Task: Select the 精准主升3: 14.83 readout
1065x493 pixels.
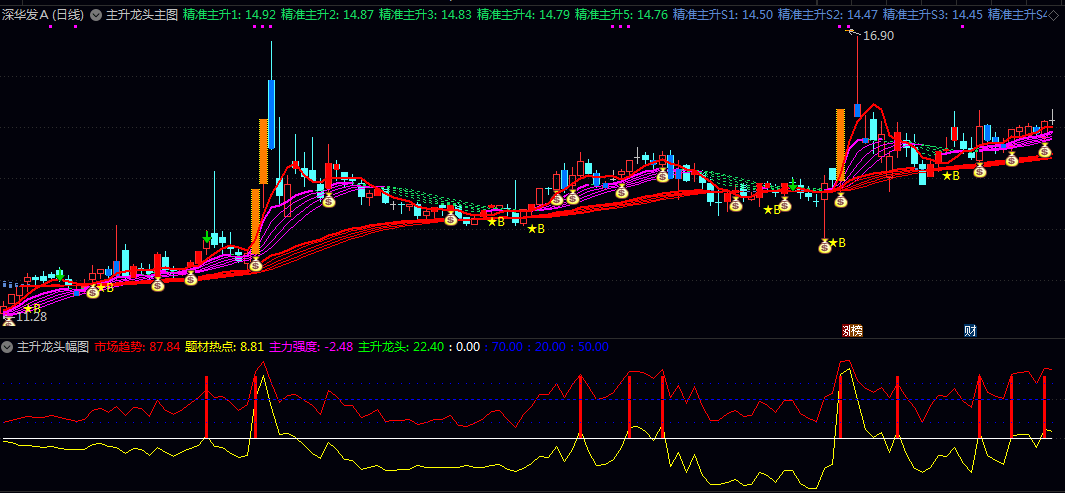Action: click(425, 14)
